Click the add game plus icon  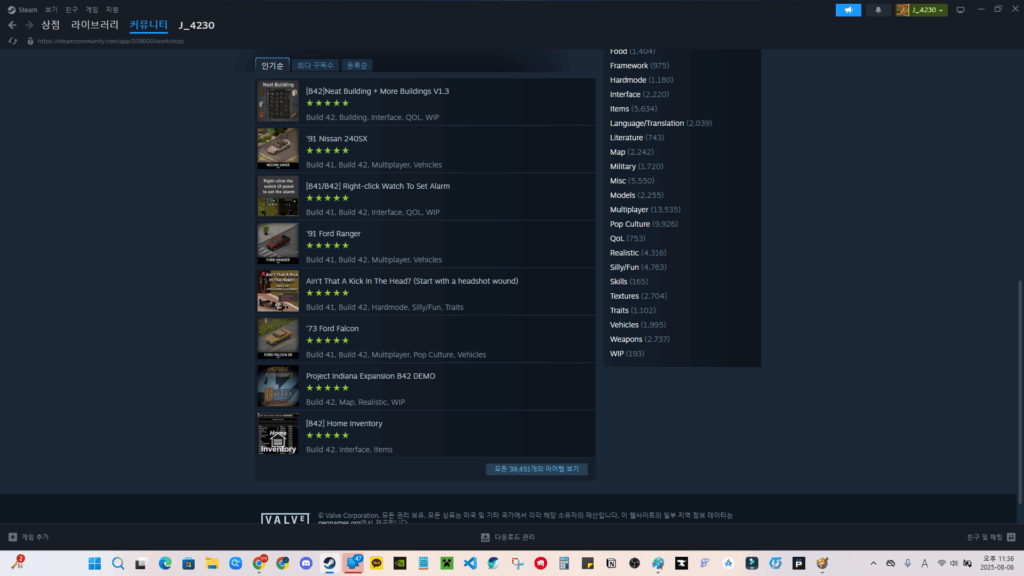12,537
